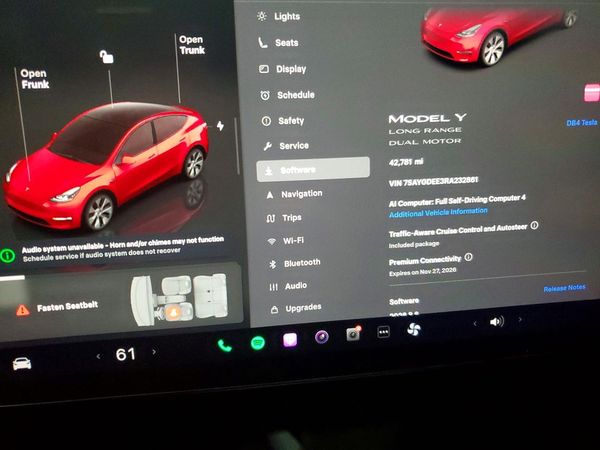Viewport: 600px width, 450px height.
Task: Tap the audio system unavailable alert
Action: 122,249
